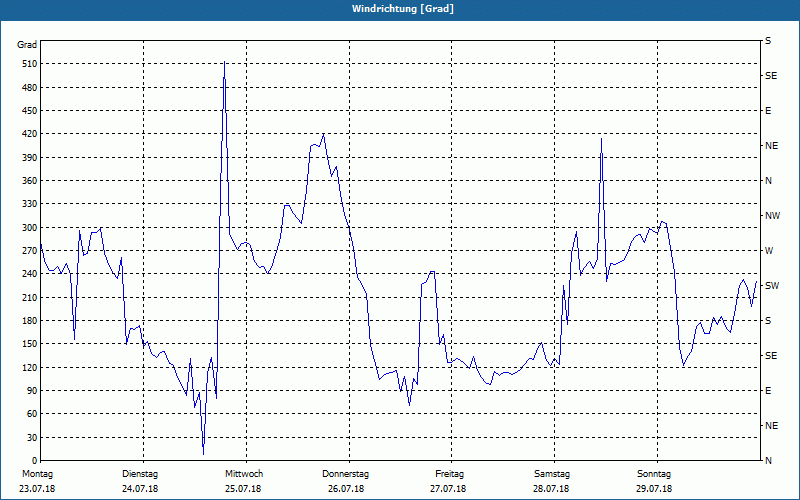Select the Montag 23.07.18 date label

(x=37, y=481)
